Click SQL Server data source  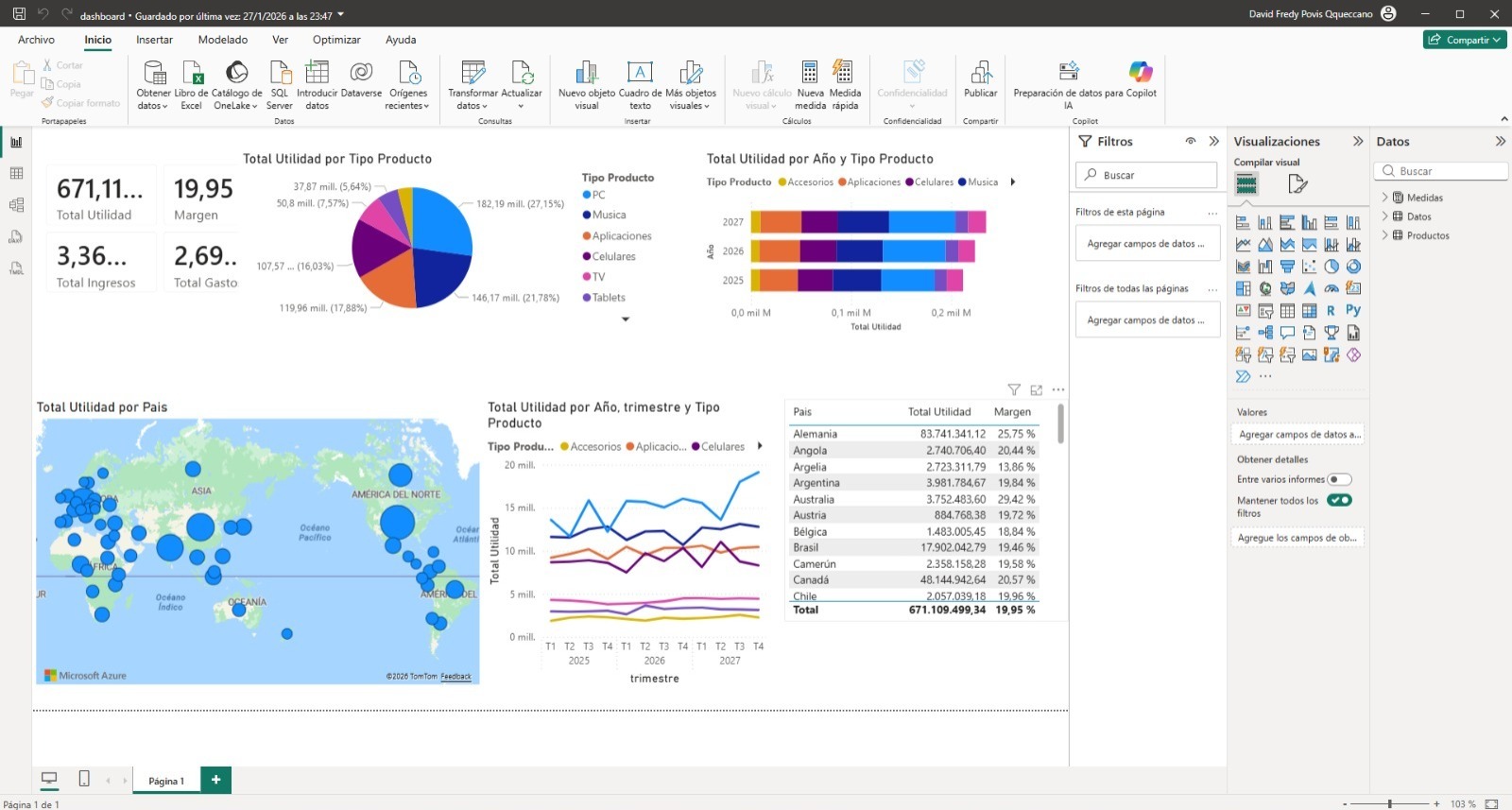(280, 85)
